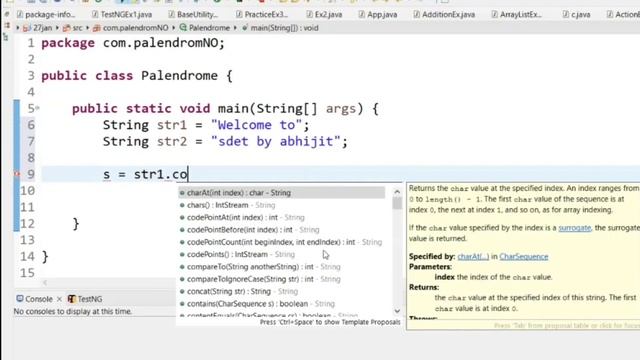Place cursor on line 7 str2 declaration

(x=225, y=142)
